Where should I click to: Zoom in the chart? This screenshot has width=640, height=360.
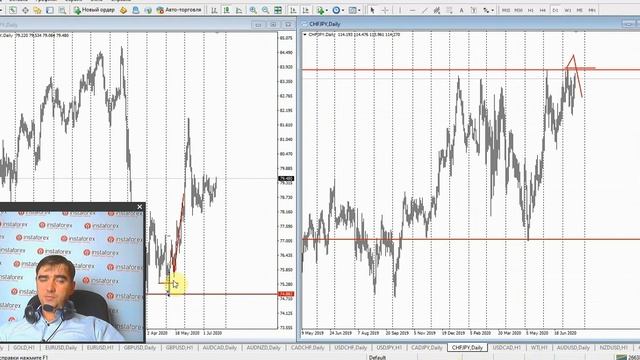click(253, 10)
